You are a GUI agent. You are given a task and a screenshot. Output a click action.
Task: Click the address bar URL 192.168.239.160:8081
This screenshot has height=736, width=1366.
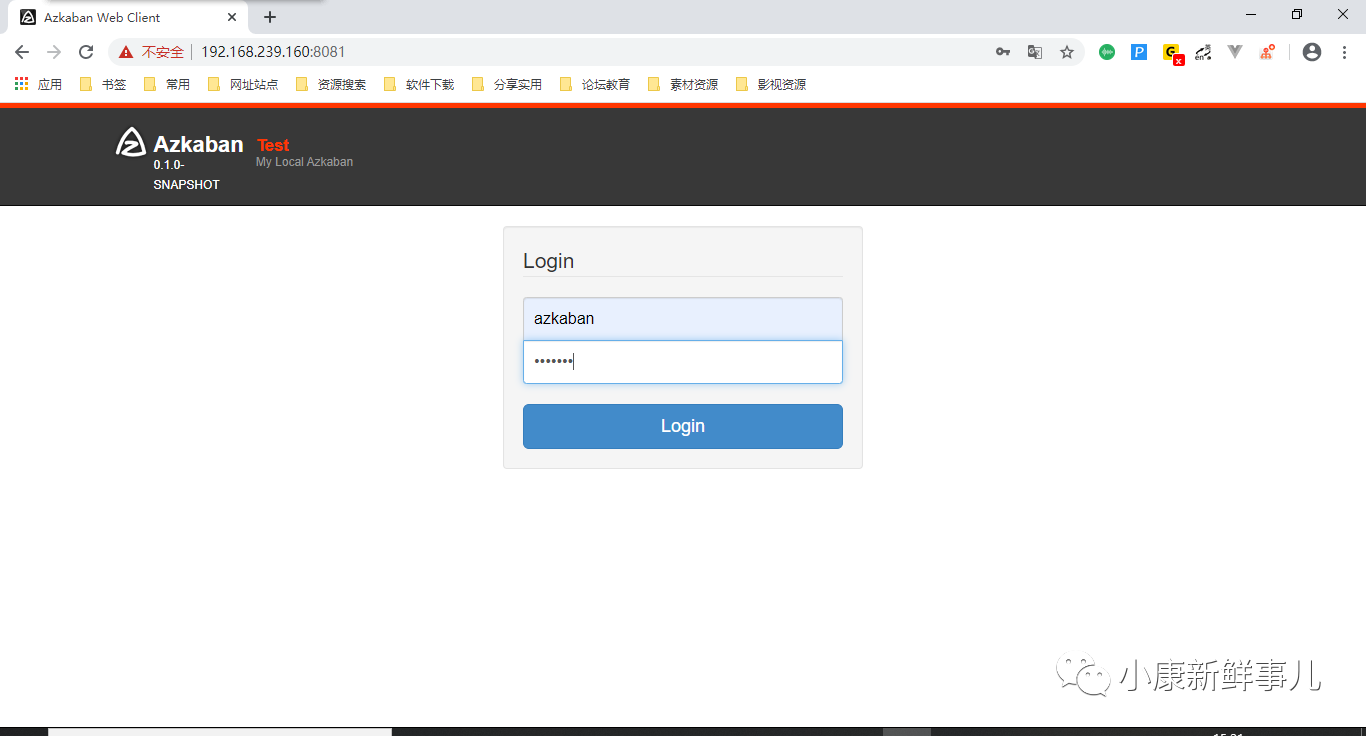[x=273, y=52]
